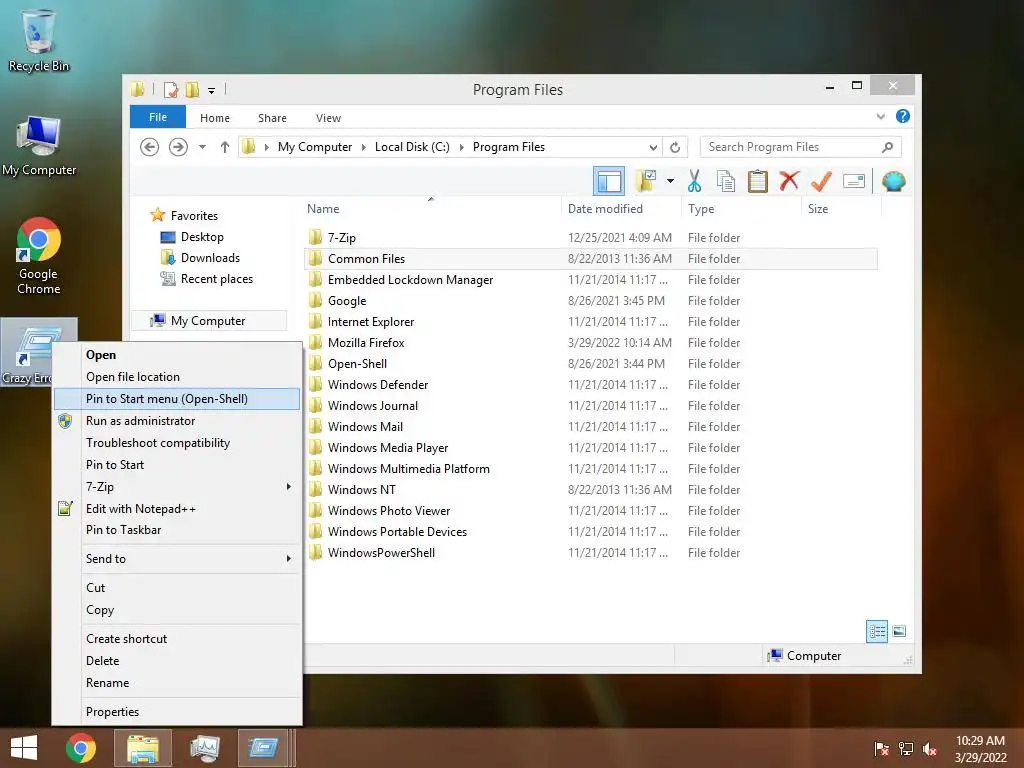Choose Open in the context menu
This screenshot has width=1024, height=768.
click(177, 355)
